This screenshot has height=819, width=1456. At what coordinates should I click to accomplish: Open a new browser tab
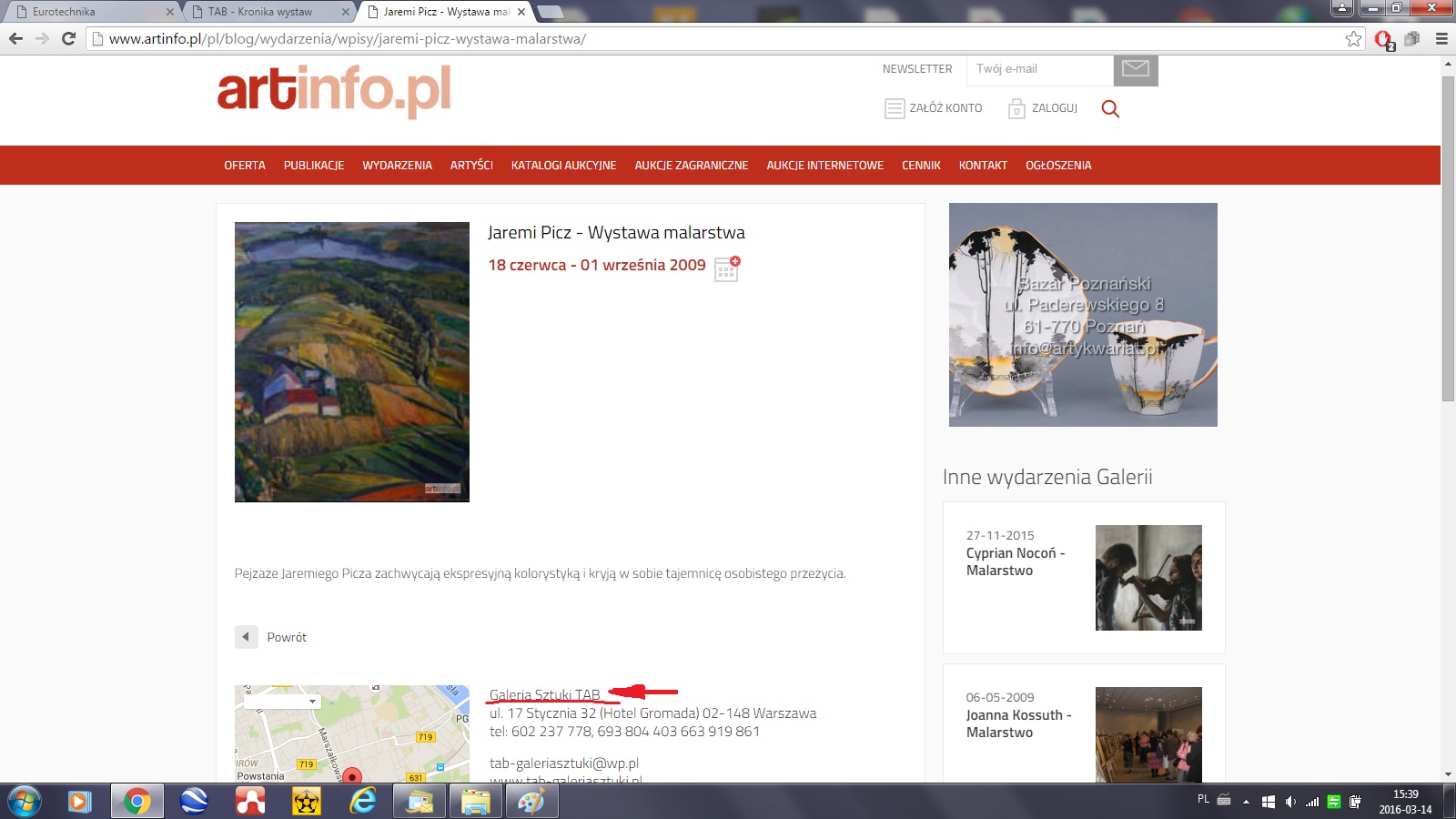pyautogui.click(x=550, y=12)
